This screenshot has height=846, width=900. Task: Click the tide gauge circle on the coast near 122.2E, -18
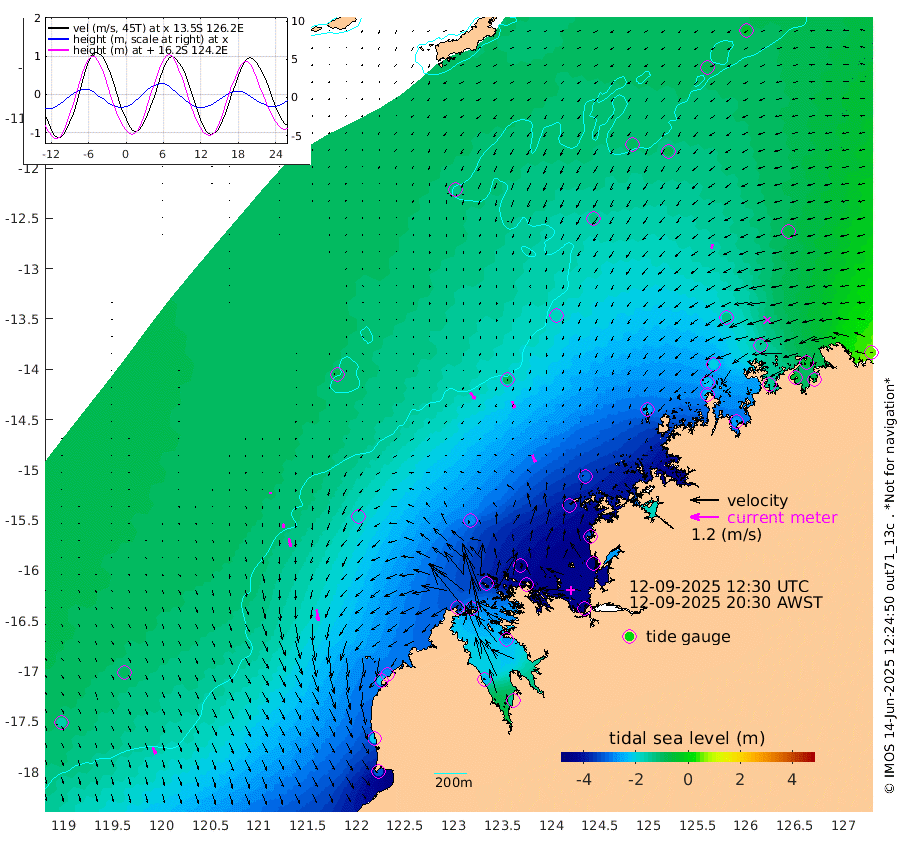tap(378, 771)
